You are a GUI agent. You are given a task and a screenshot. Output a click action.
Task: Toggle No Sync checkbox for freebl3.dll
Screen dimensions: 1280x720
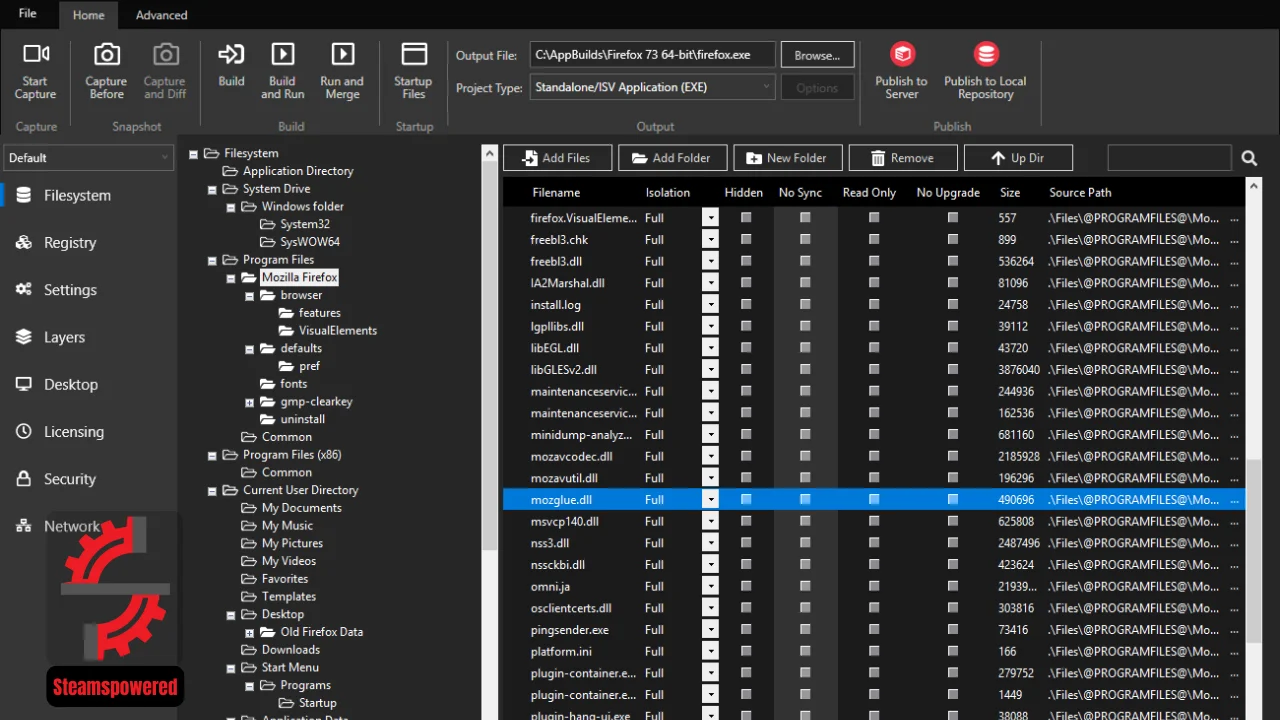click(x=805, y=262)
